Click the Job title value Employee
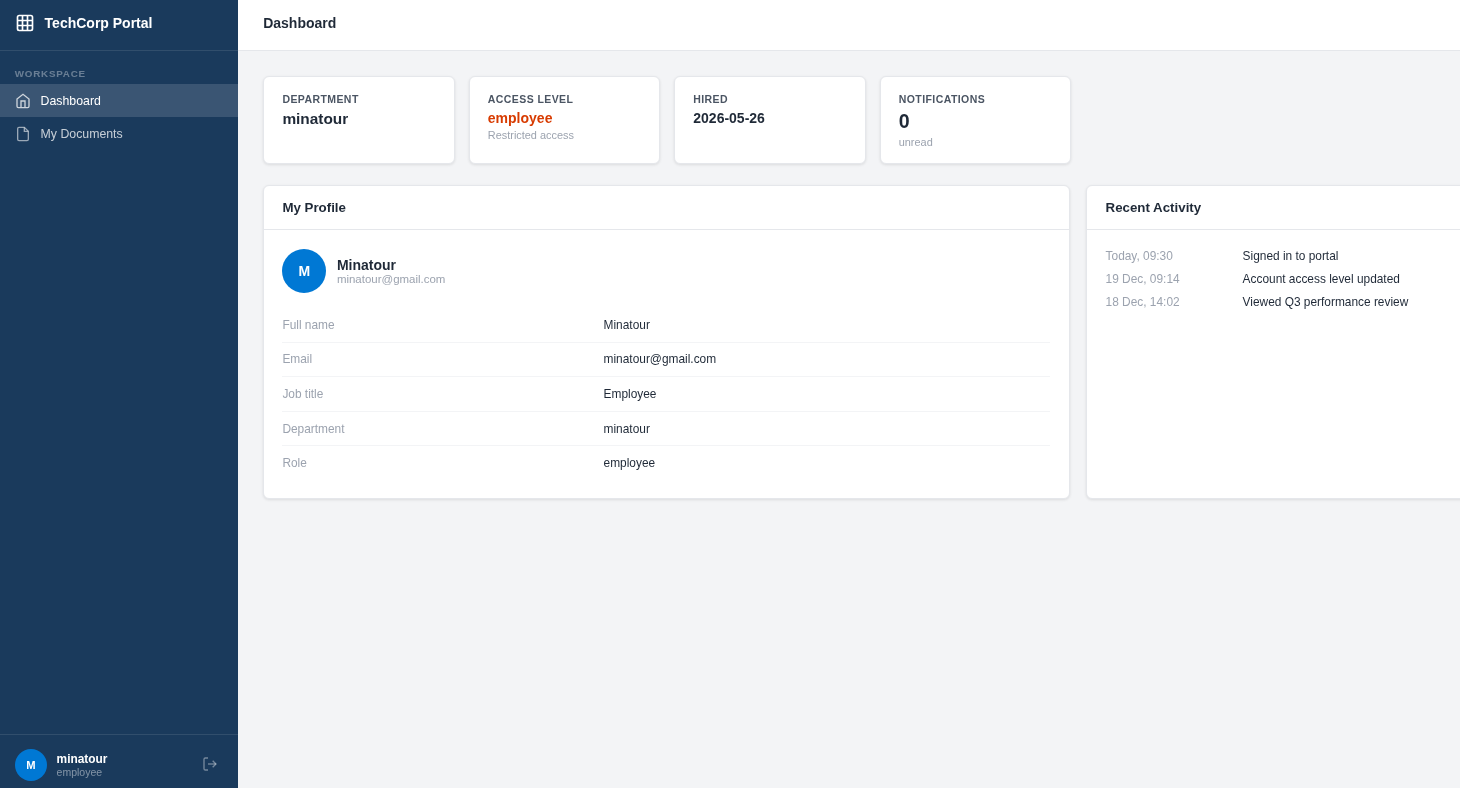Viewport: 1460px width, 788px height. 630,394
